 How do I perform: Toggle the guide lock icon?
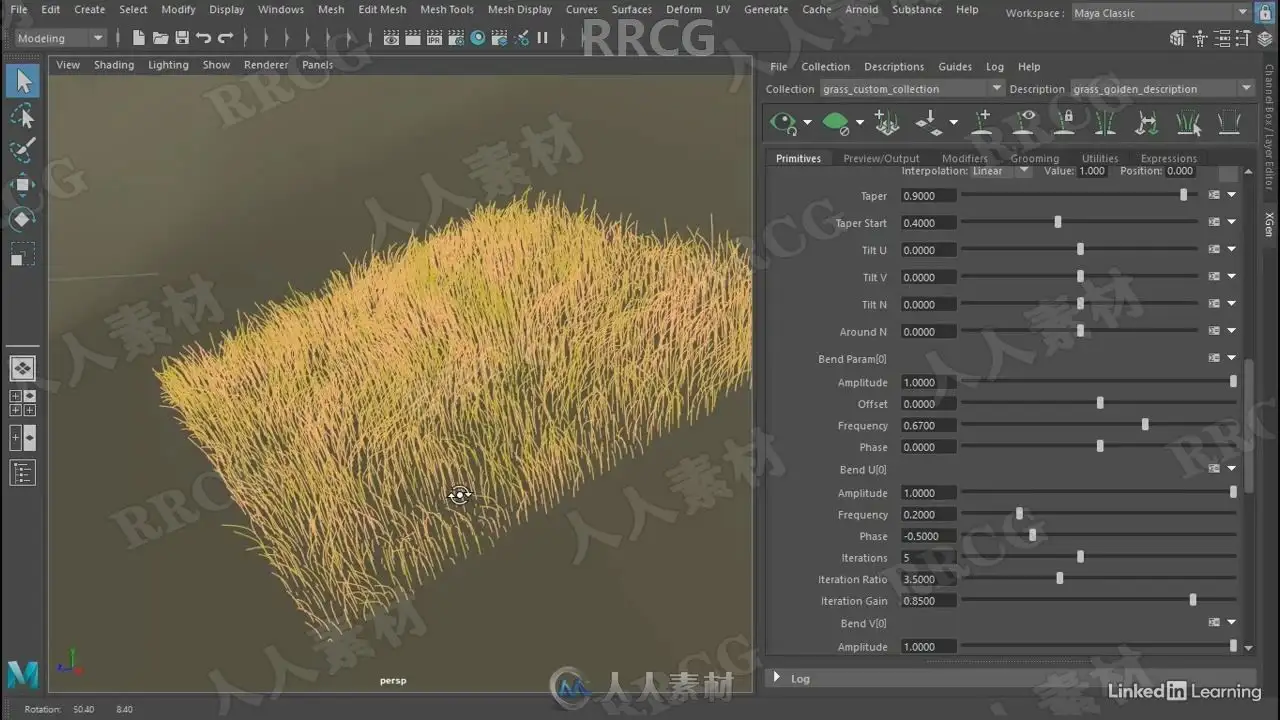[1066, 123]
